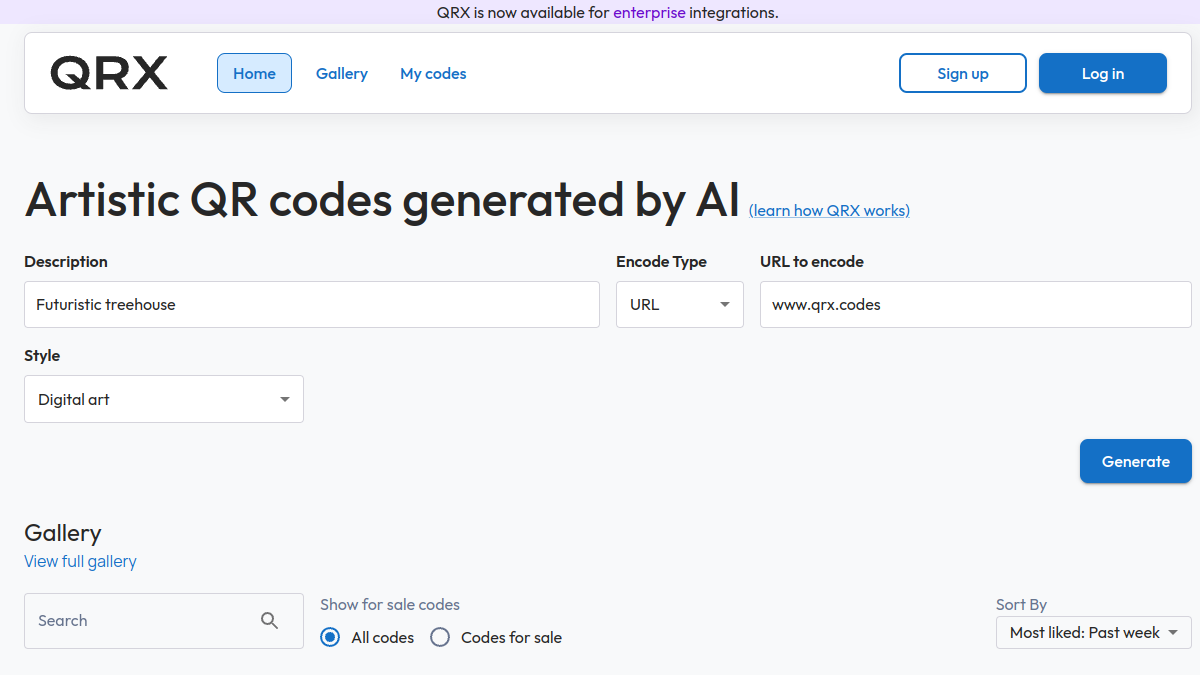Click the Log in button

point(1103,73)
